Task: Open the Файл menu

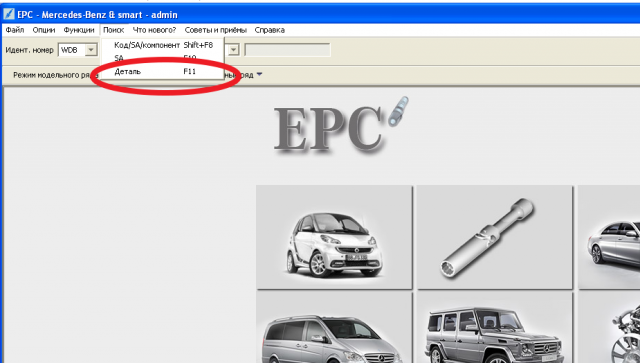Action: 15,30
